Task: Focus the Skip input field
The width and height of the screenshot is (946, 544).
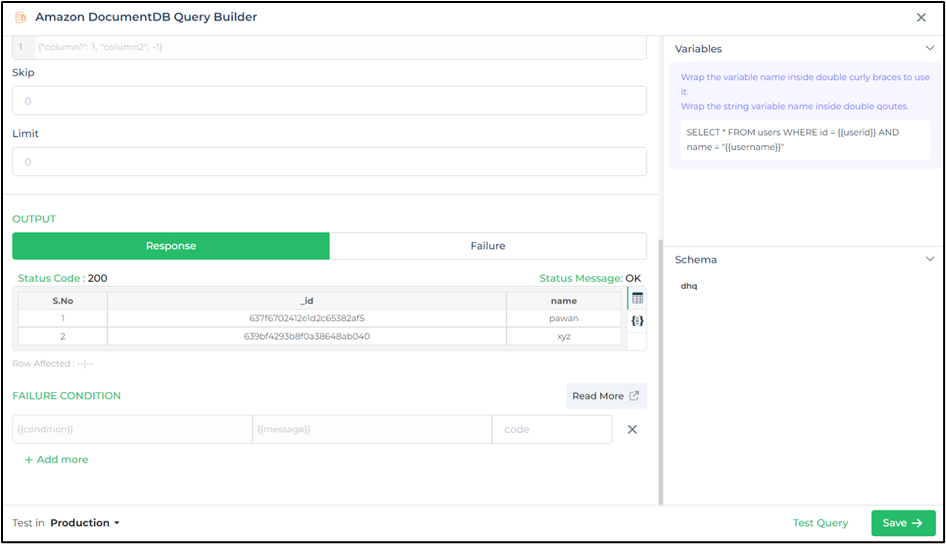Action: [329, 101]
